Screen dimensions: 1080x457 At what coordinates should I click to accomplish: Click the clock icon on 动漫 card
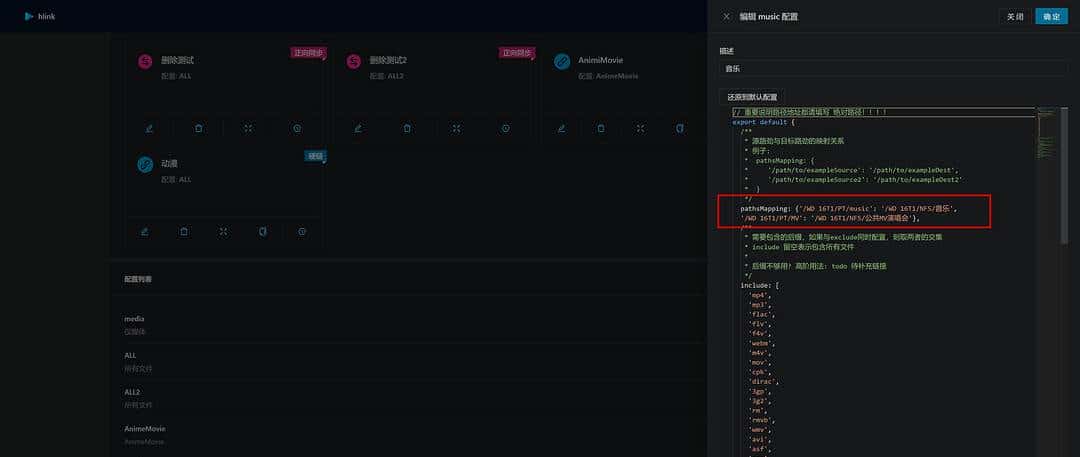coord(302,232)
